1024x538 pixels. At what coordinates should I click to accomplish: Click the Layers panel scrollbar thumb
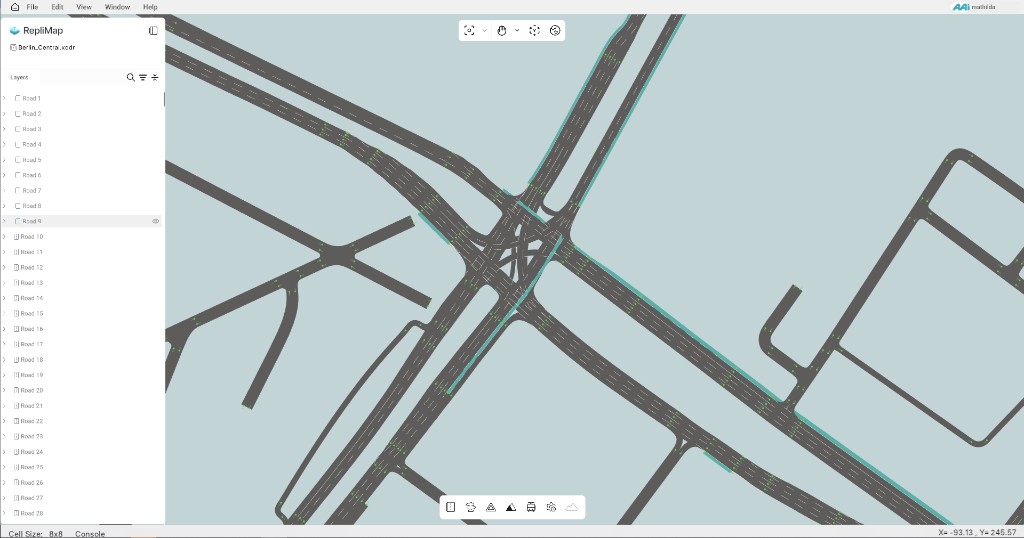click(164, 99)
